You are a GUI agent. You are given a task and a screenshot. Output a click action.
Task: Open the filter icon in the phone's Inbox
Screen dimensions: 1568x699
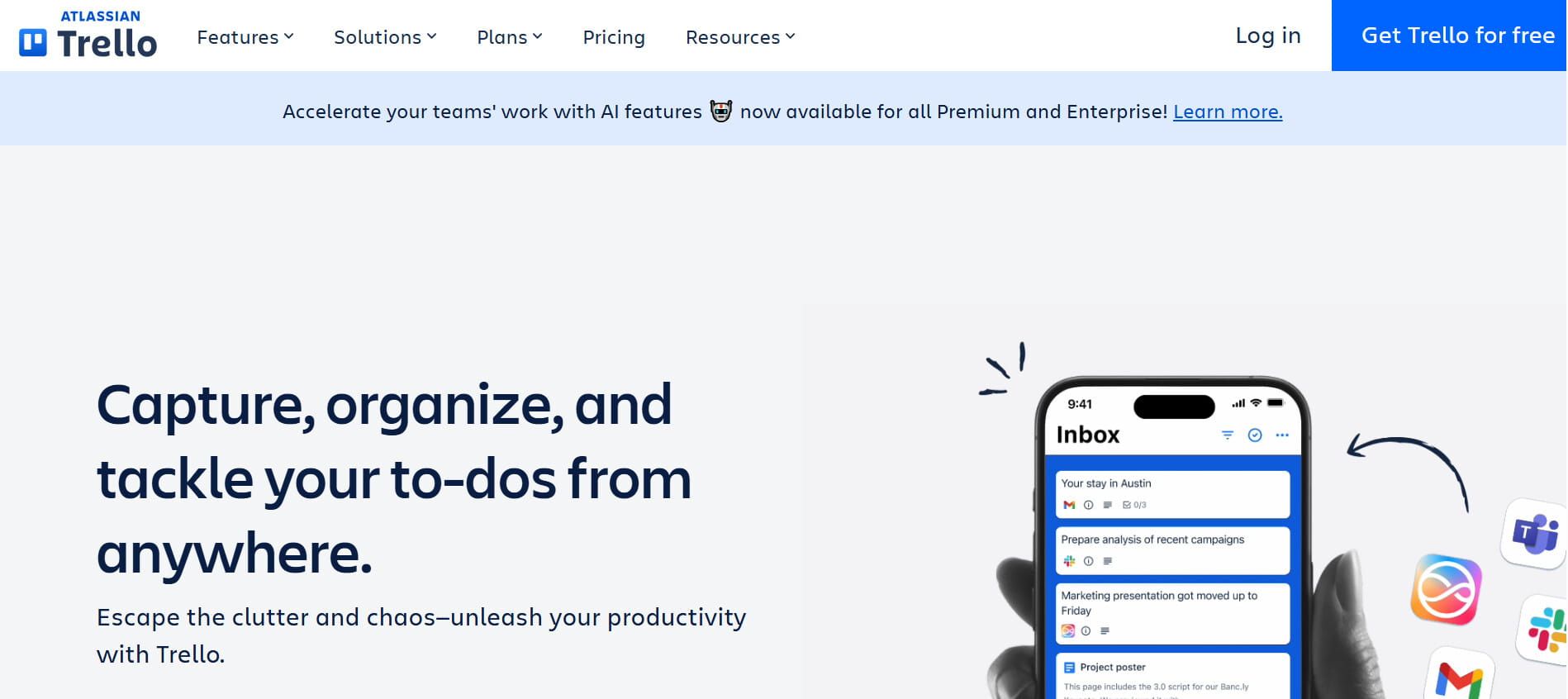point(1228,435)
